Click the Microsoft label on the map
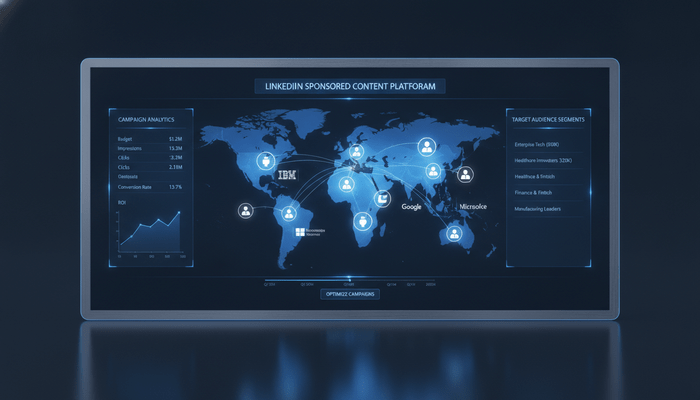The image size is (700, 400). pyautogui.click(x=473, y=206)
